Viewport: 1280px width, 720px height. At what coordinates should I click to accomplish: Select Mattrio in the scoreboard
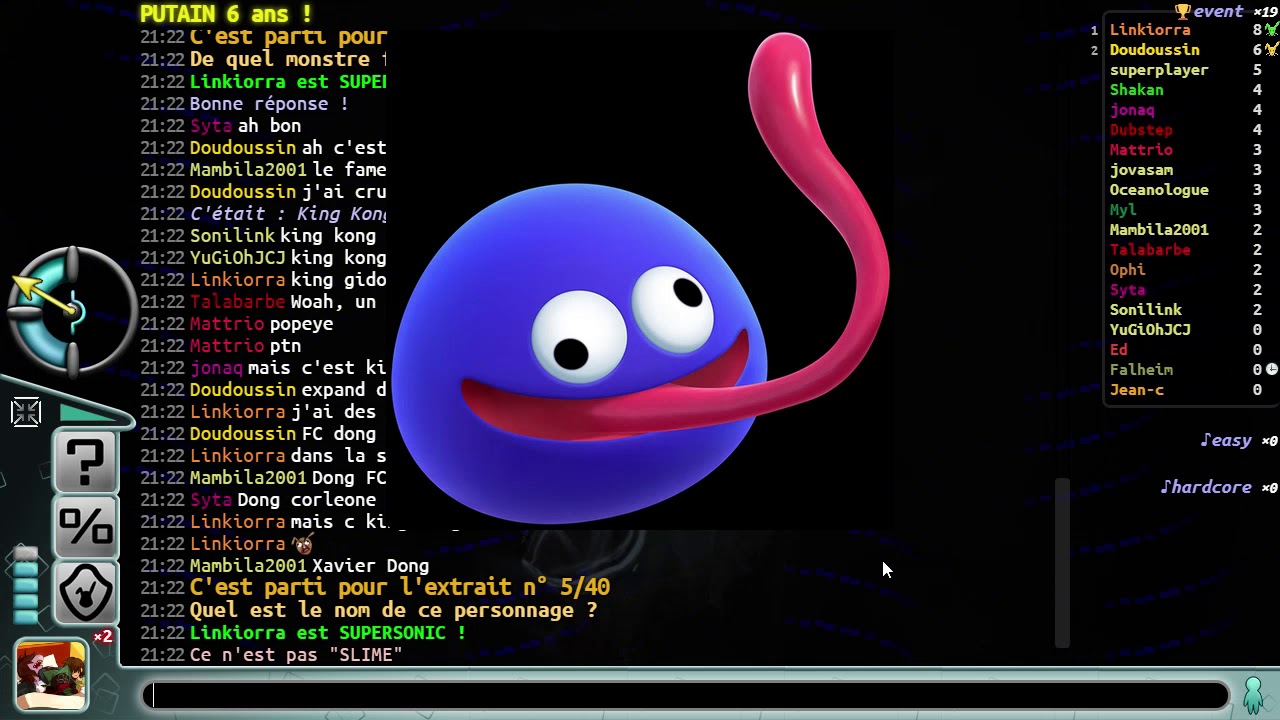(1141, 150)
